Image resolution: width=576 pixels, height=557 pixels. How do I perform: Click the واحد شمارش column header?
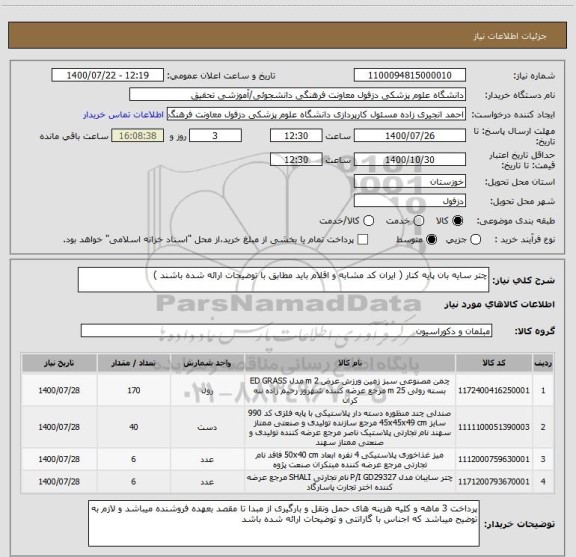[207, 363]
